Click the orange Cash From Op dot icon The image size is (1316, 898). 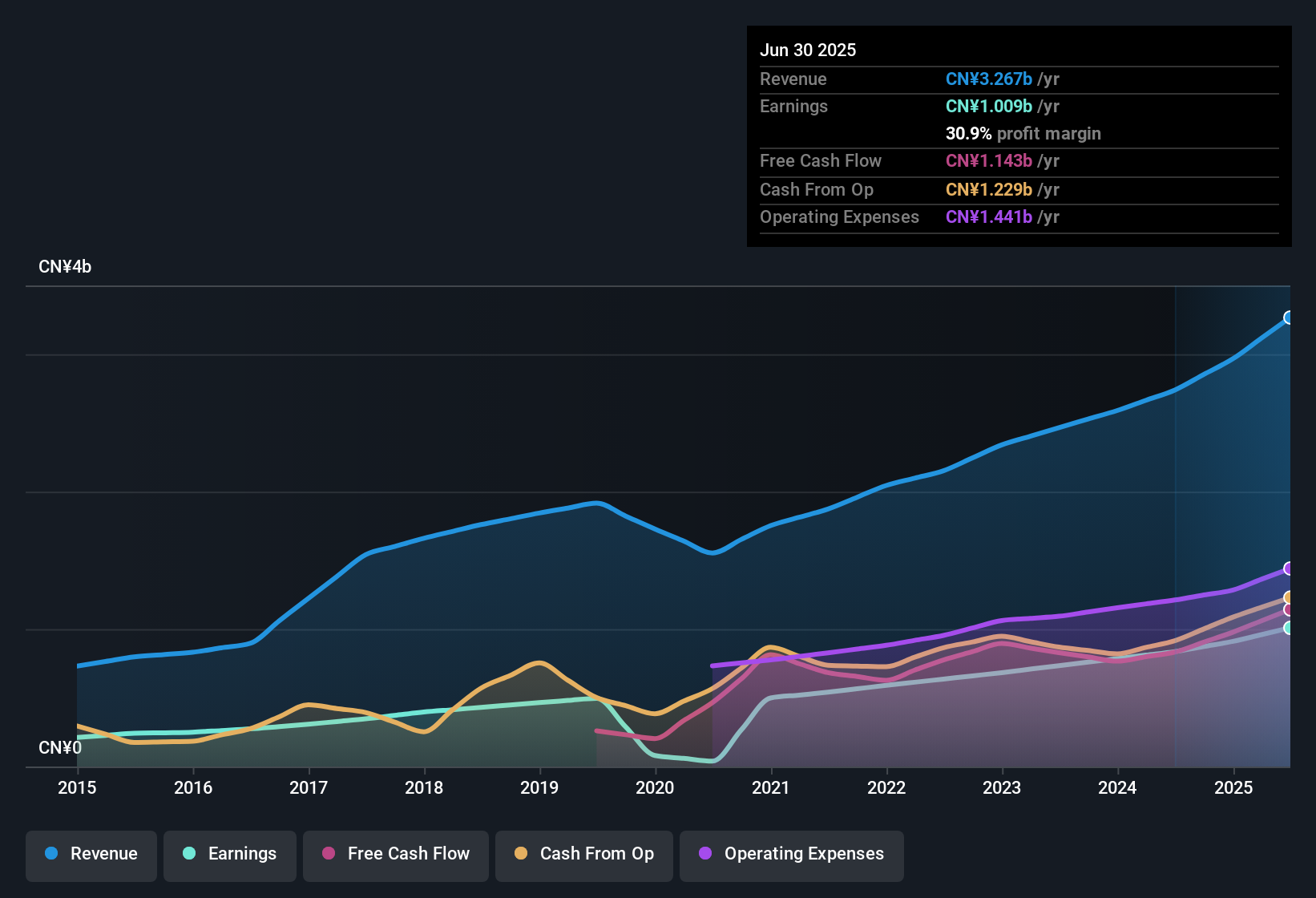tap(521, 854)
